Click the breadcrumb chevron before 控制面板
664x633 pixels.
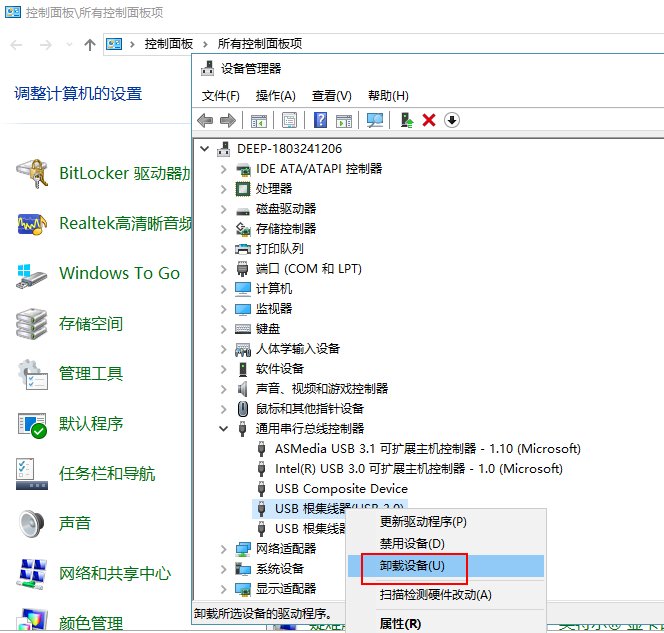[x=133, y=44]
